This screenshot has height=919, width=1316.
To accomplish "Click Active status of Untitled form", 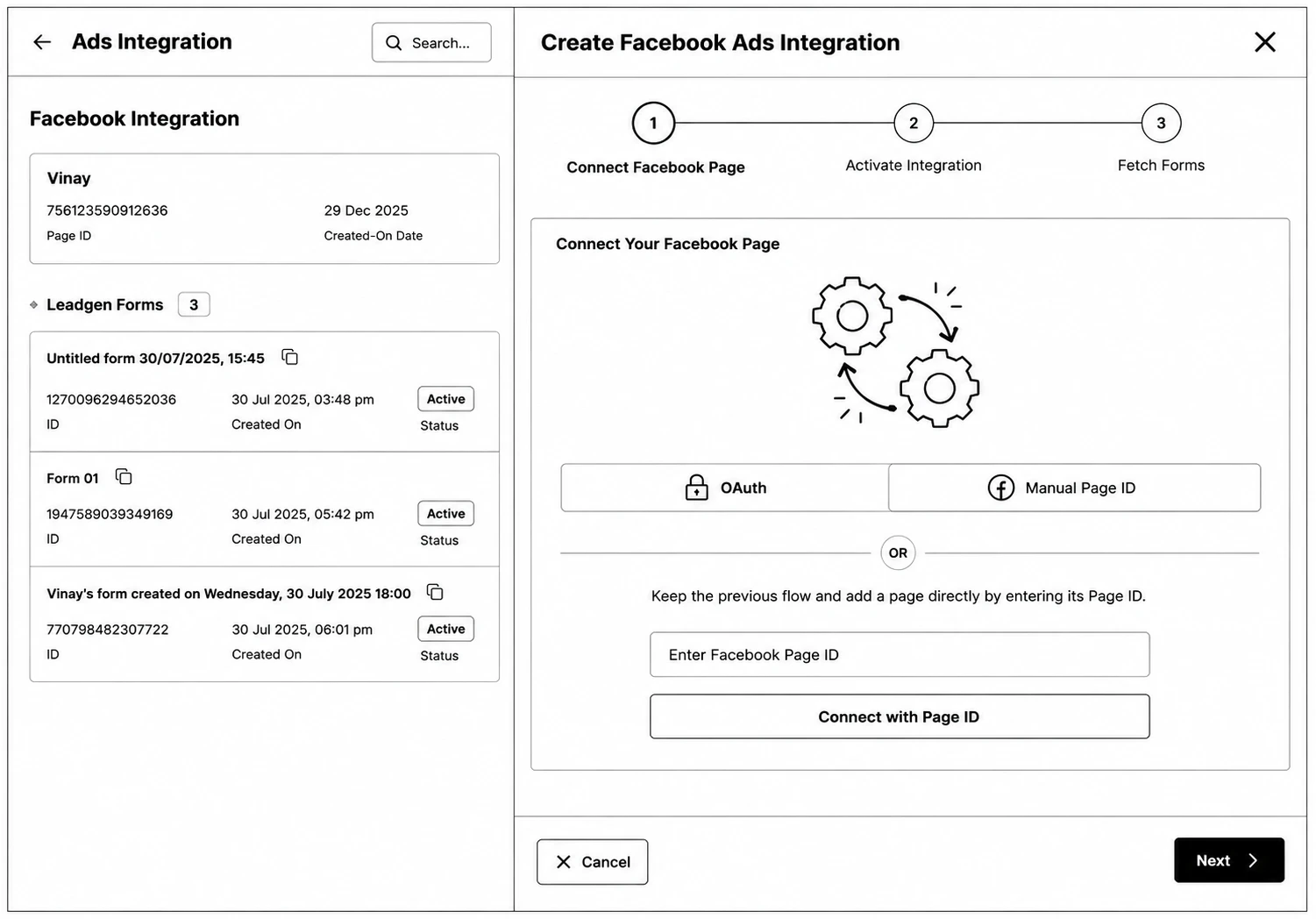I will (446, 399).
